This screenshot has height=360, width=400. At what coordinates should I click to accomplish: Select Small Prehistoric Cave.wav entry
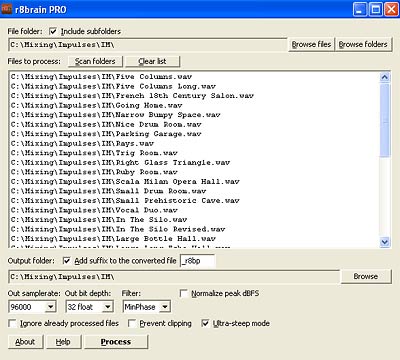125,201
